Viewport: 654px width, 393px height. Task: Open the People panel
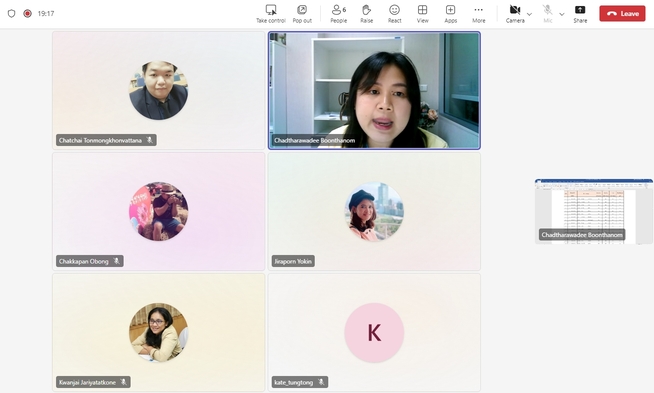click(x=339, y=13)
